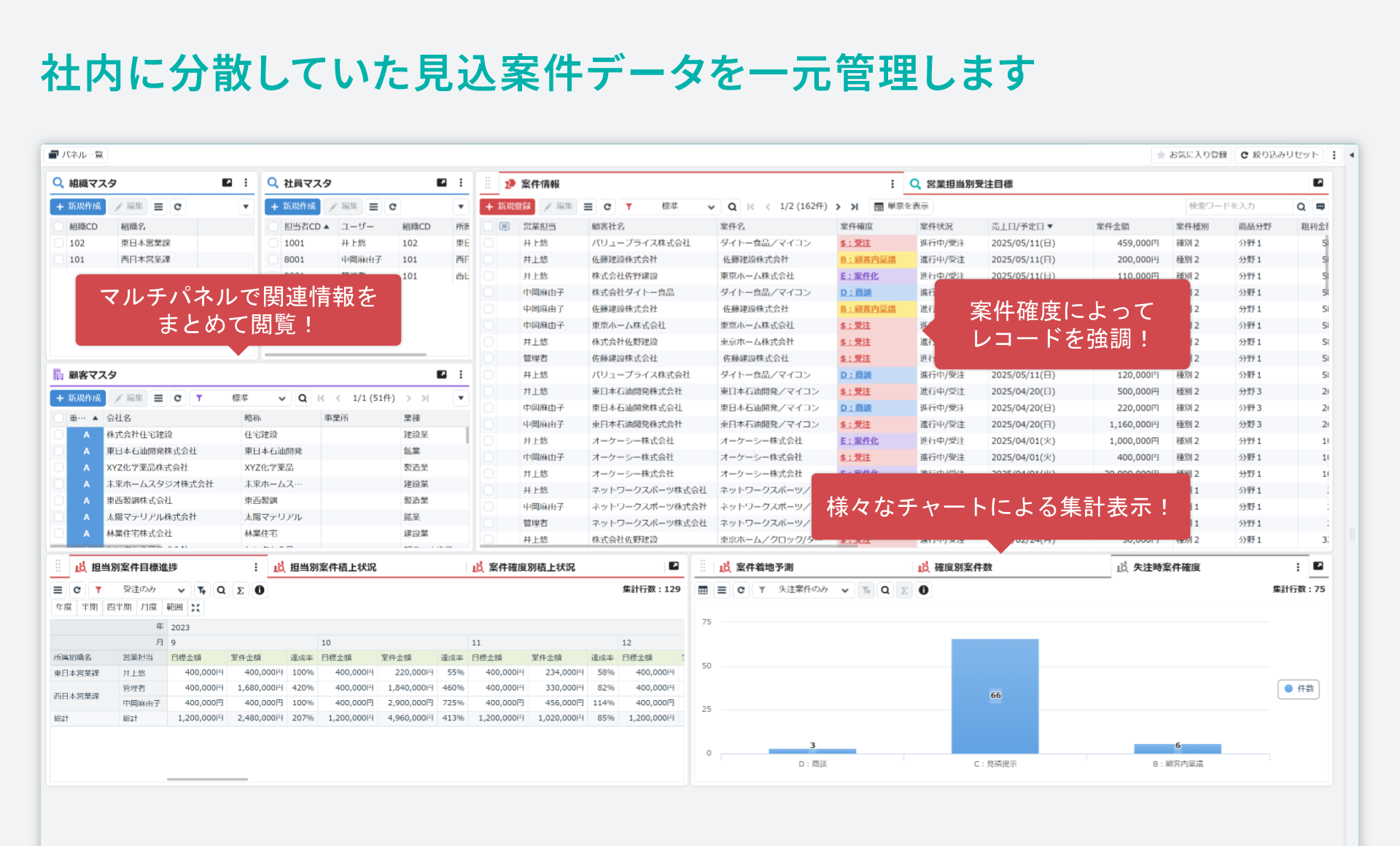Open the filter icon in 案件情報 panel

629,207
